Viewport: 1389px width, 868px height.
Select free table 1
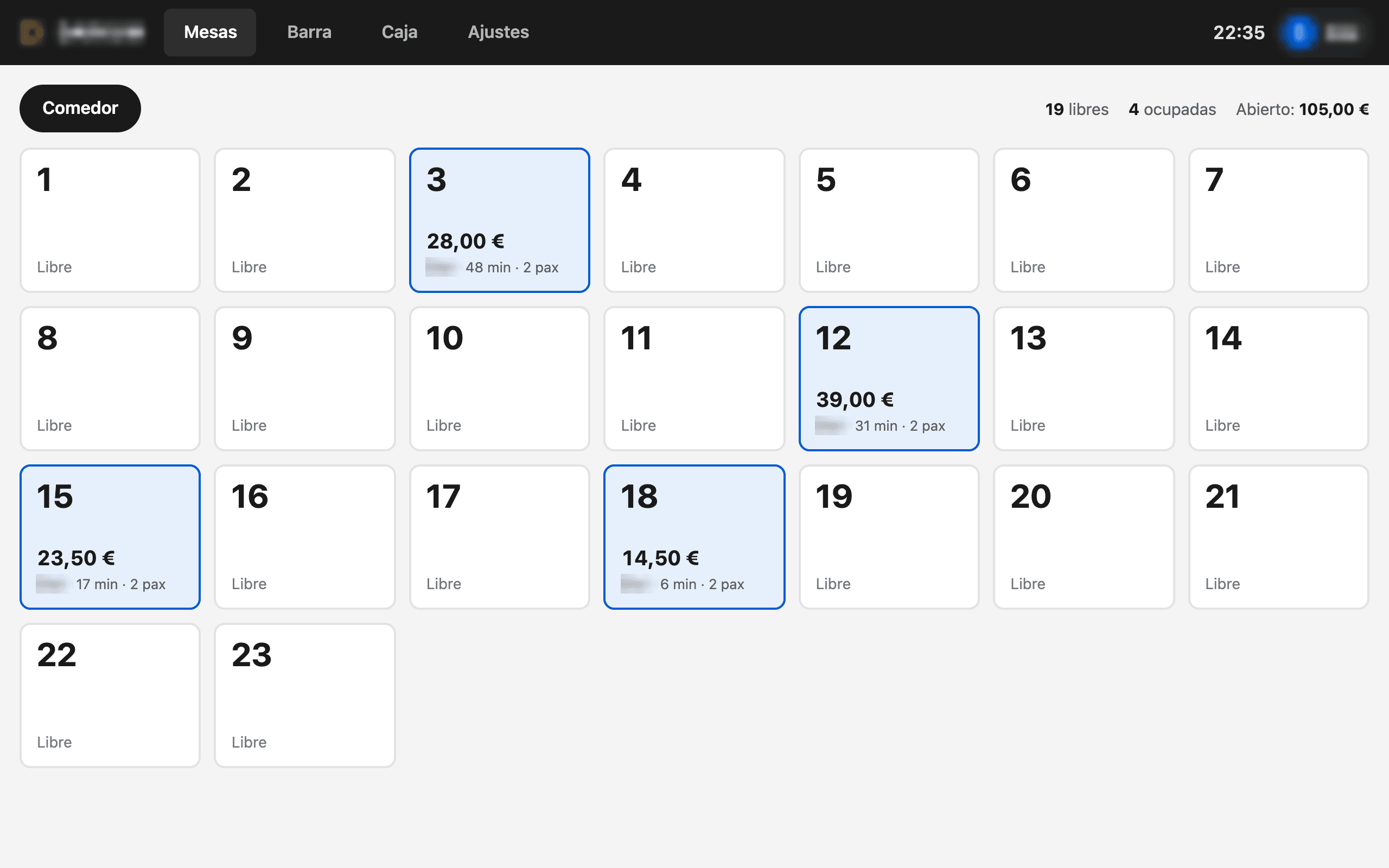tap(110, 220)
